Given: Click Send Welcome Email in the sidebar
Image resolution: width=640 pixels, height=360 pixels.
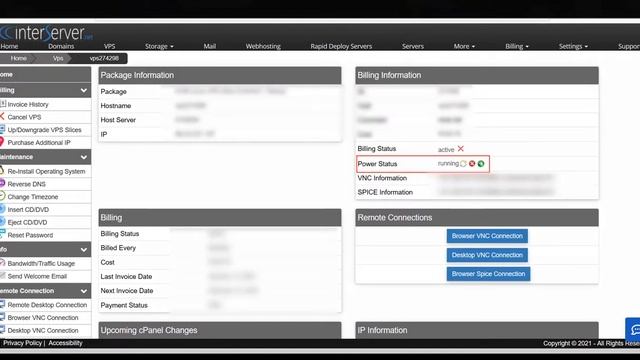Looking at the screenshot, I should (x=37, y=276).
